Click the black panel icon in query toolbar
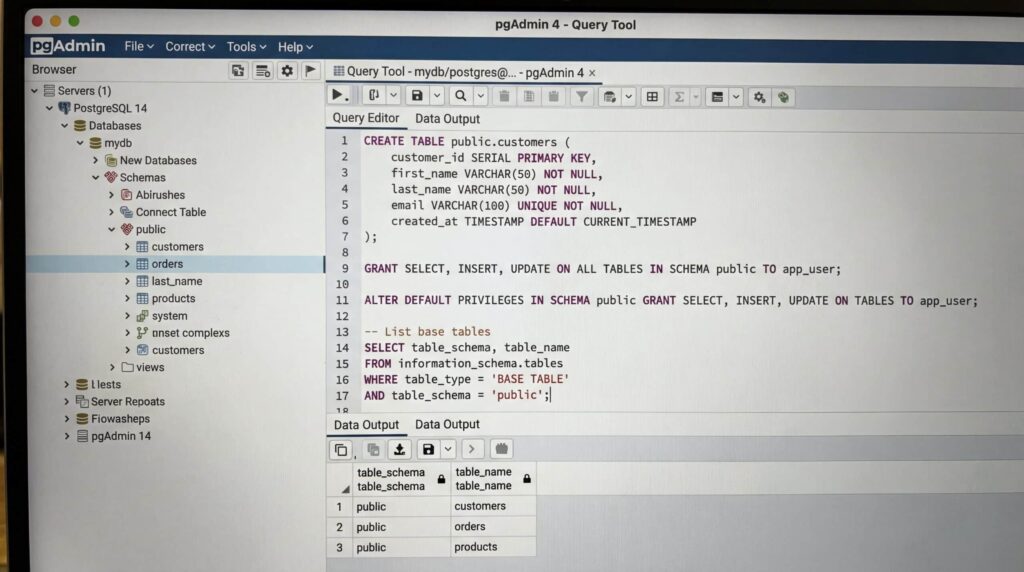 click(717, 97)
